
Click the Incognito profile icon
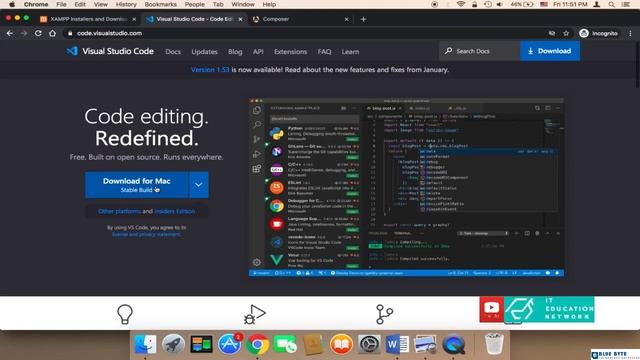[x=584, y=33]
